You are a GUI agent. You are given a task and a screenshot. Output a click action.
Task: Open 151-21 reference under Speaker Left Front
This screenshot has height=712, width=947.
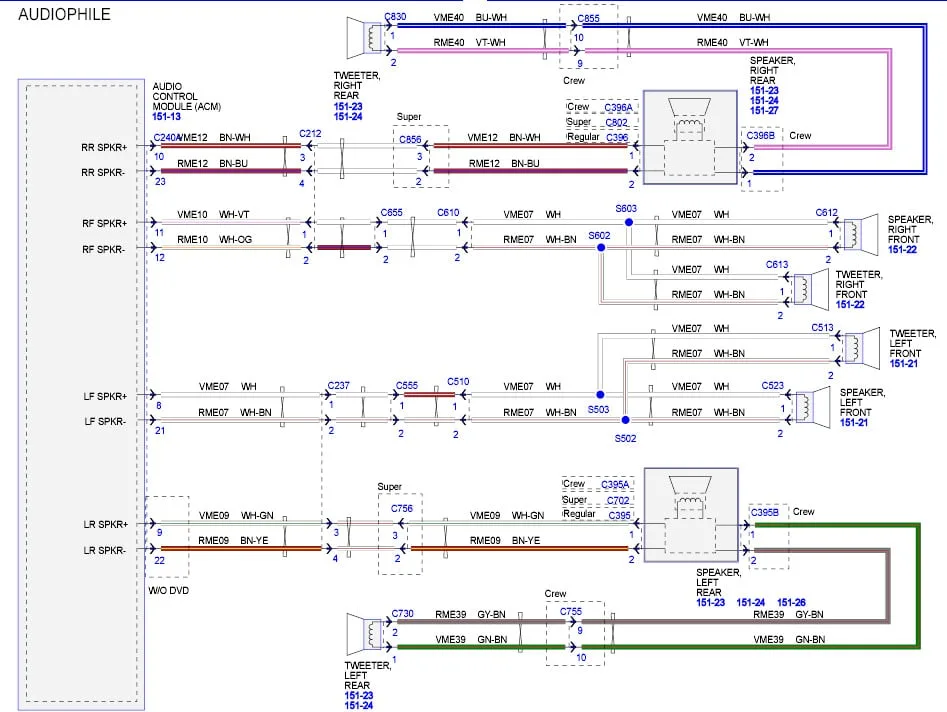click(853, 422)
